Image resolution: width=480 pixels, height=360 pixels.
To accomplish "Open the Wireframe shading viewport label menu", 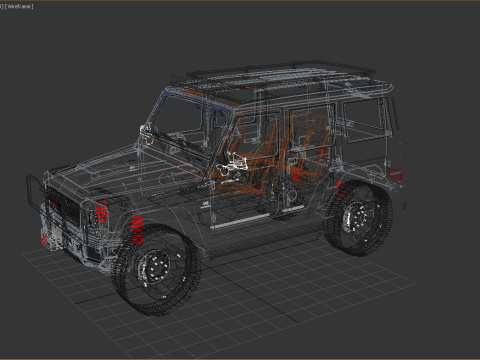I will (19, 6).
